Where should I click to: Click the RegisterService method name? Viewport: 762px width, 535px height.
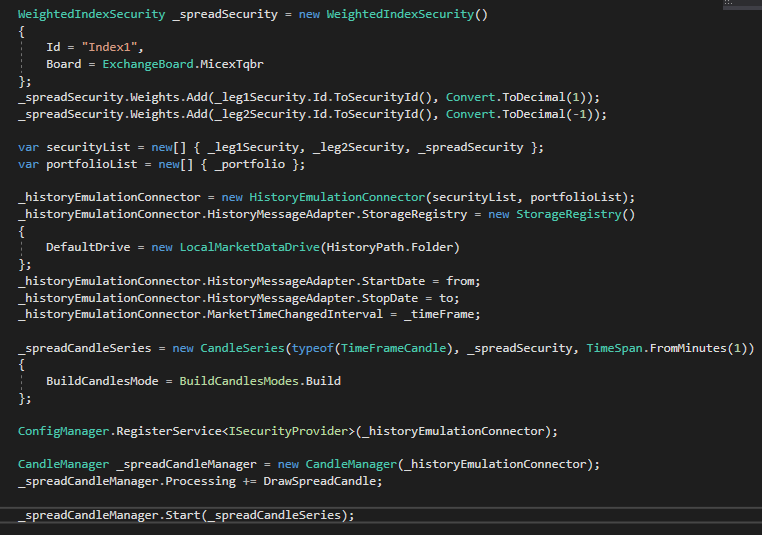click(x=169, y=431)
